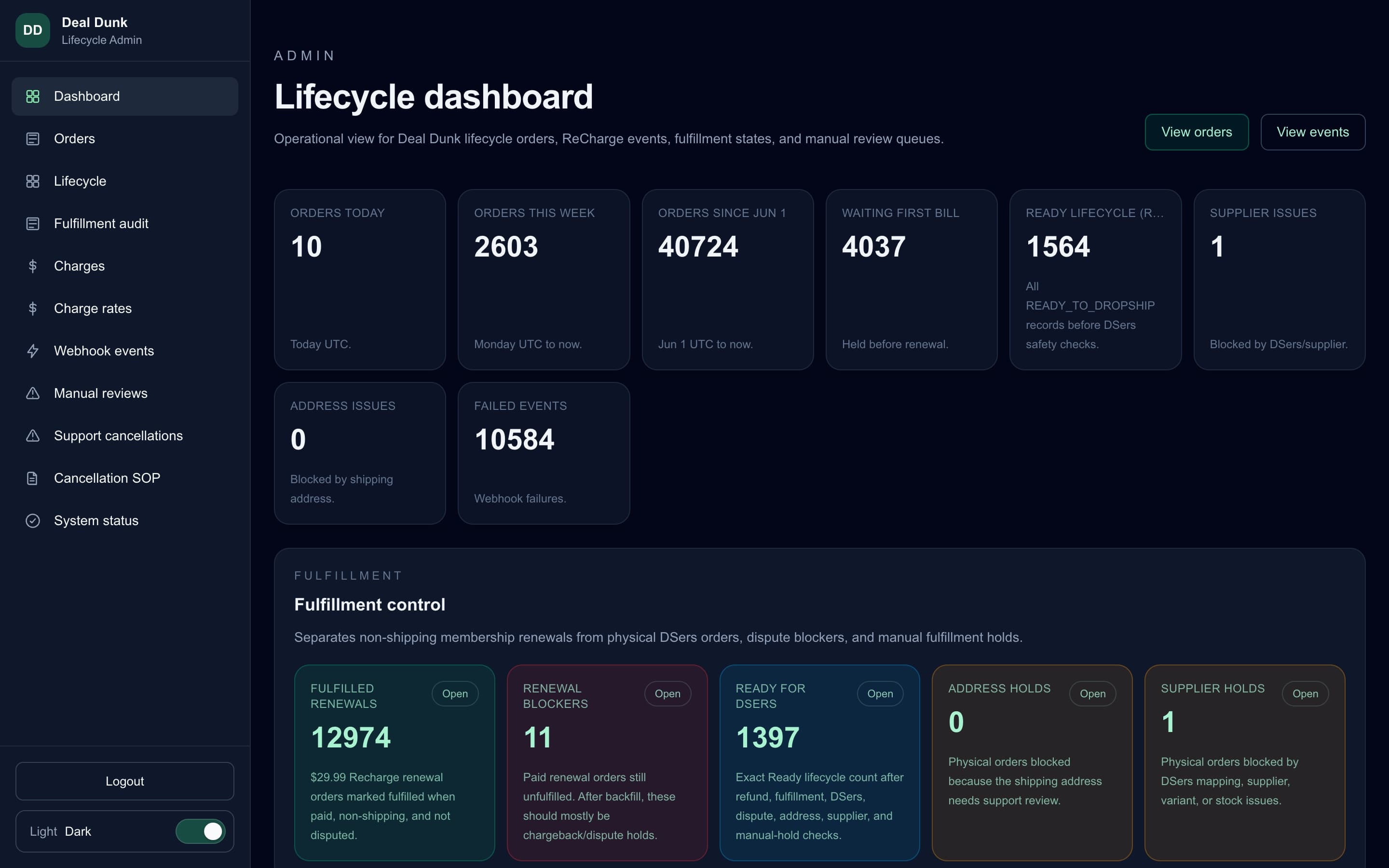Click the View orders button
Image resolution: width=1389 pixels, height=868 pixels.
point(1196,132)
